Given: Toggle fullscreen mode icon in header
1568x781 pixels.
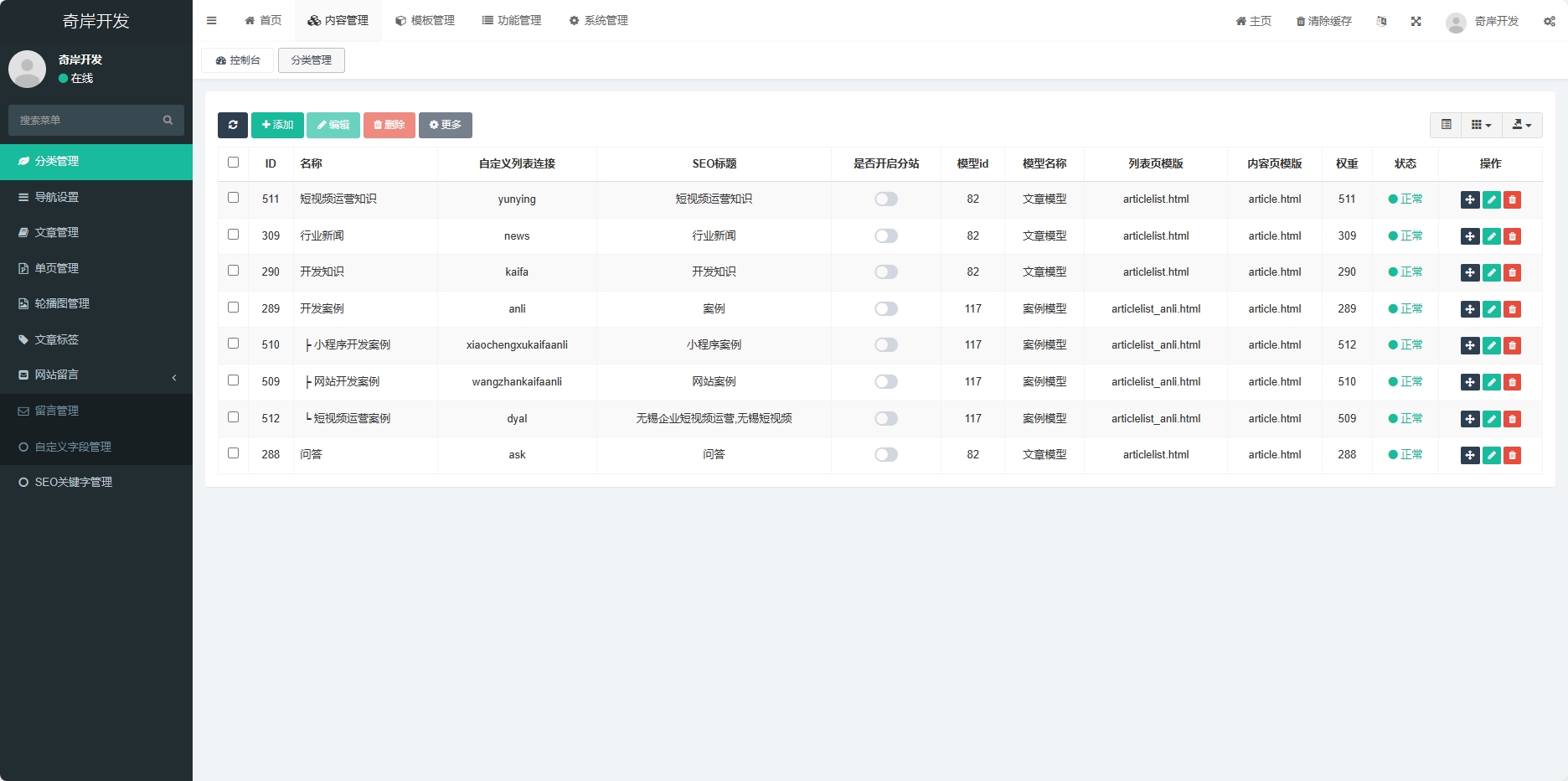Looking at the screenshot, I should [x=1416, y=21].
